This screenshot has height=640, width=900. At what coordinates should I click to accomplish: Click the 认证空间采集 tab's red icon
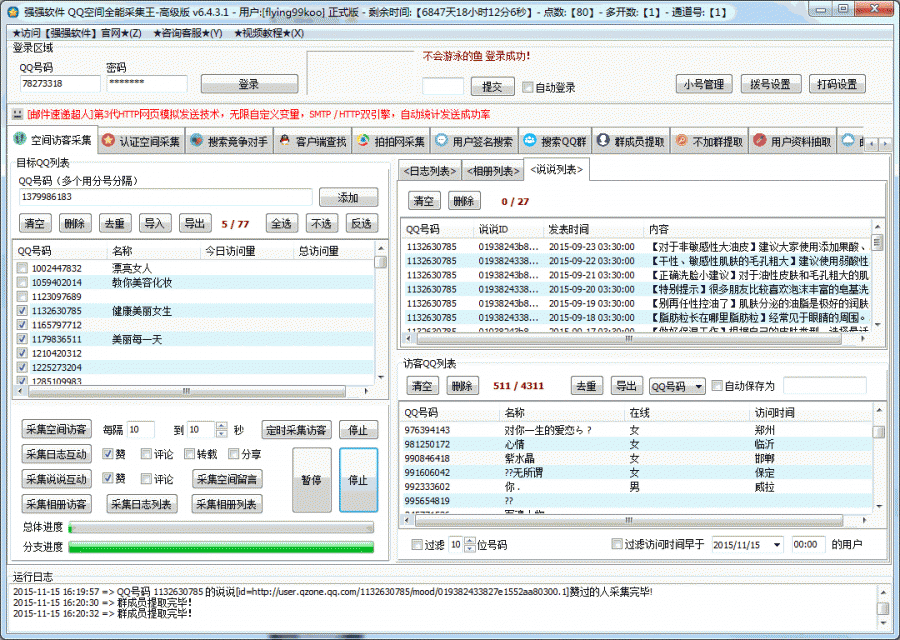click(108, 140)
